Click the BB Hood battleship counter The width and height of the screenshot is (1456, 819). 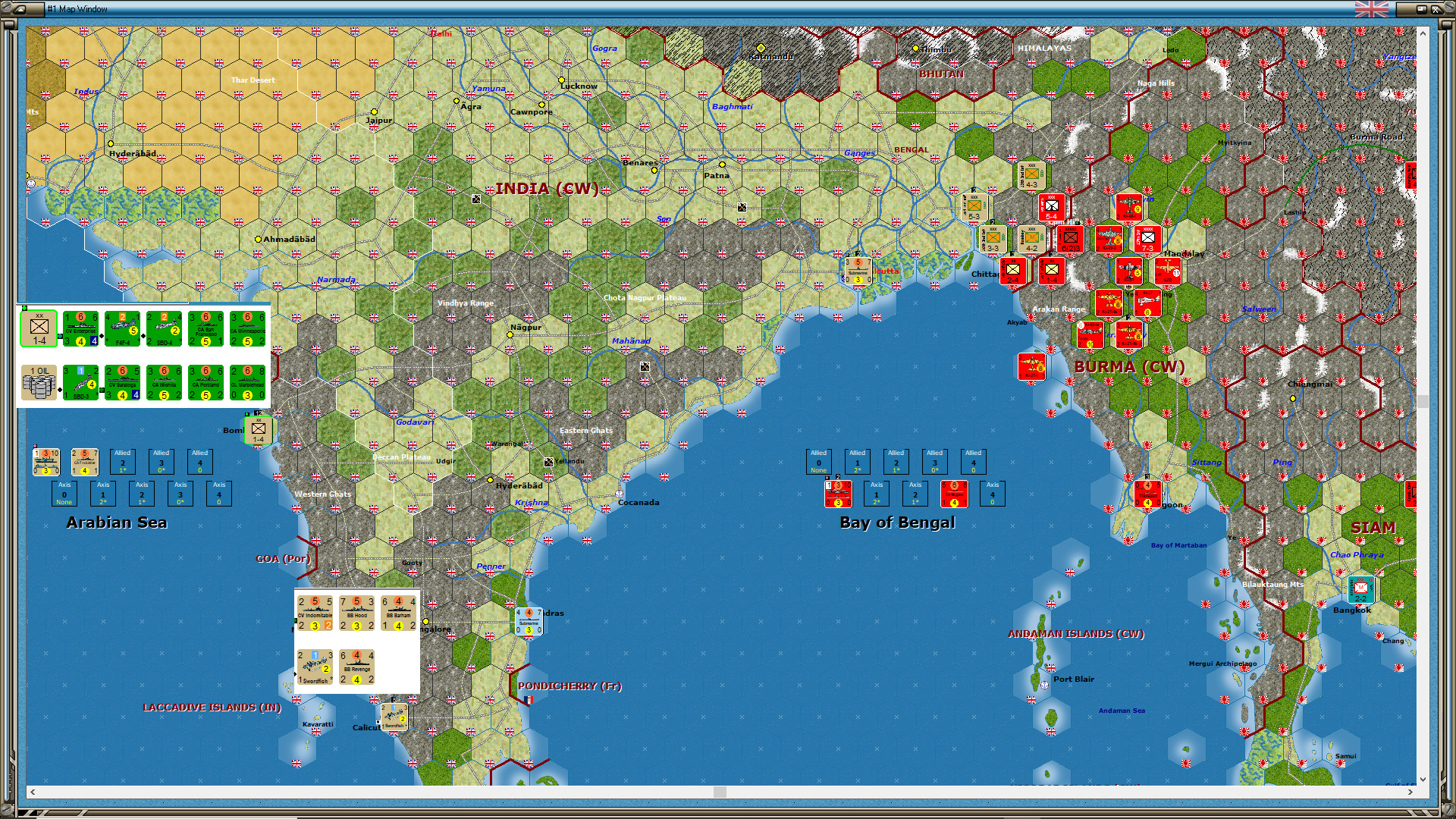pyautogui.click(x=356, y=613)
